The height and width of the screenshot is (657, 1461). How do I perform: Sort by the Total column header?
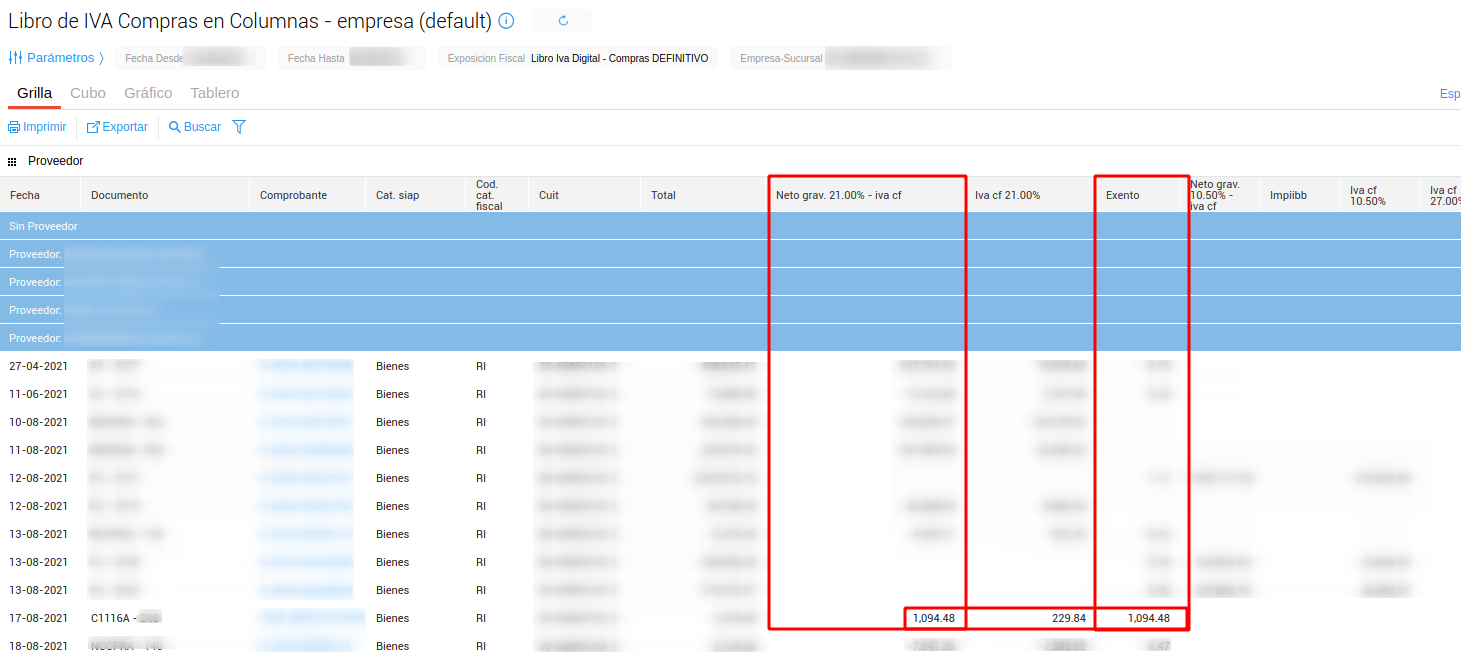(x=664, y=195)
